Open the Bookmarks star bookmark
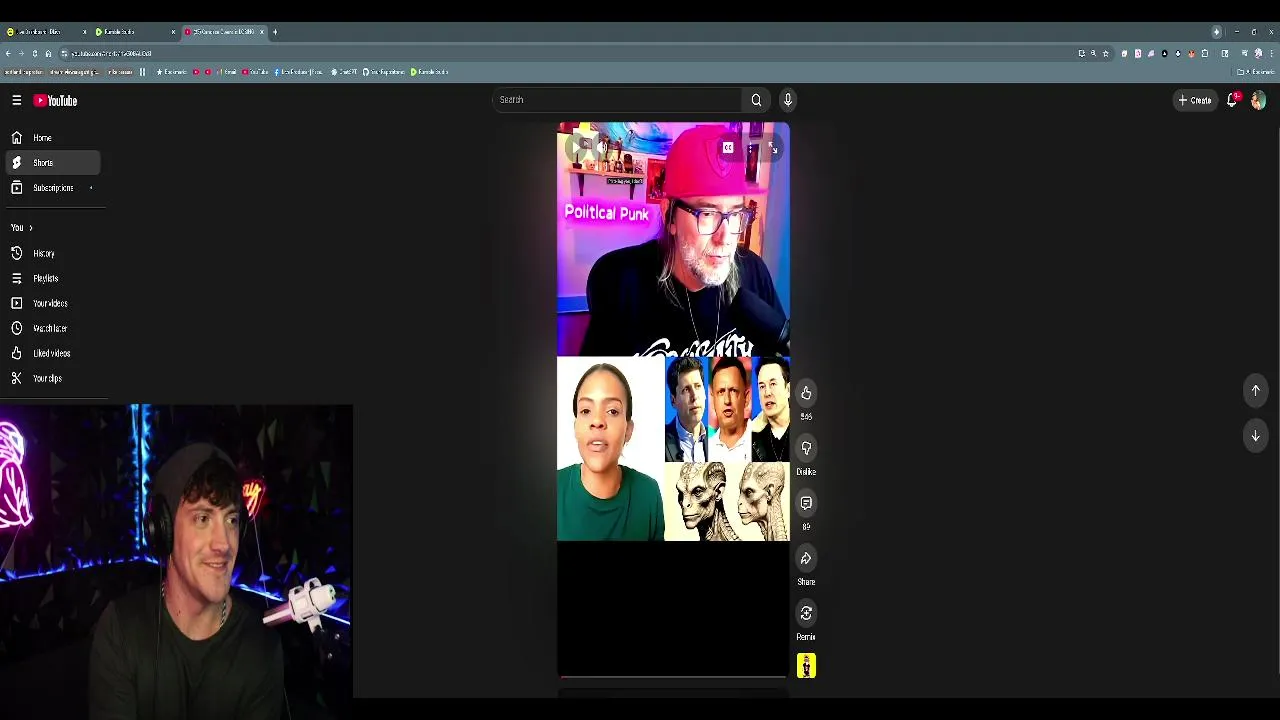 [170, 72]
